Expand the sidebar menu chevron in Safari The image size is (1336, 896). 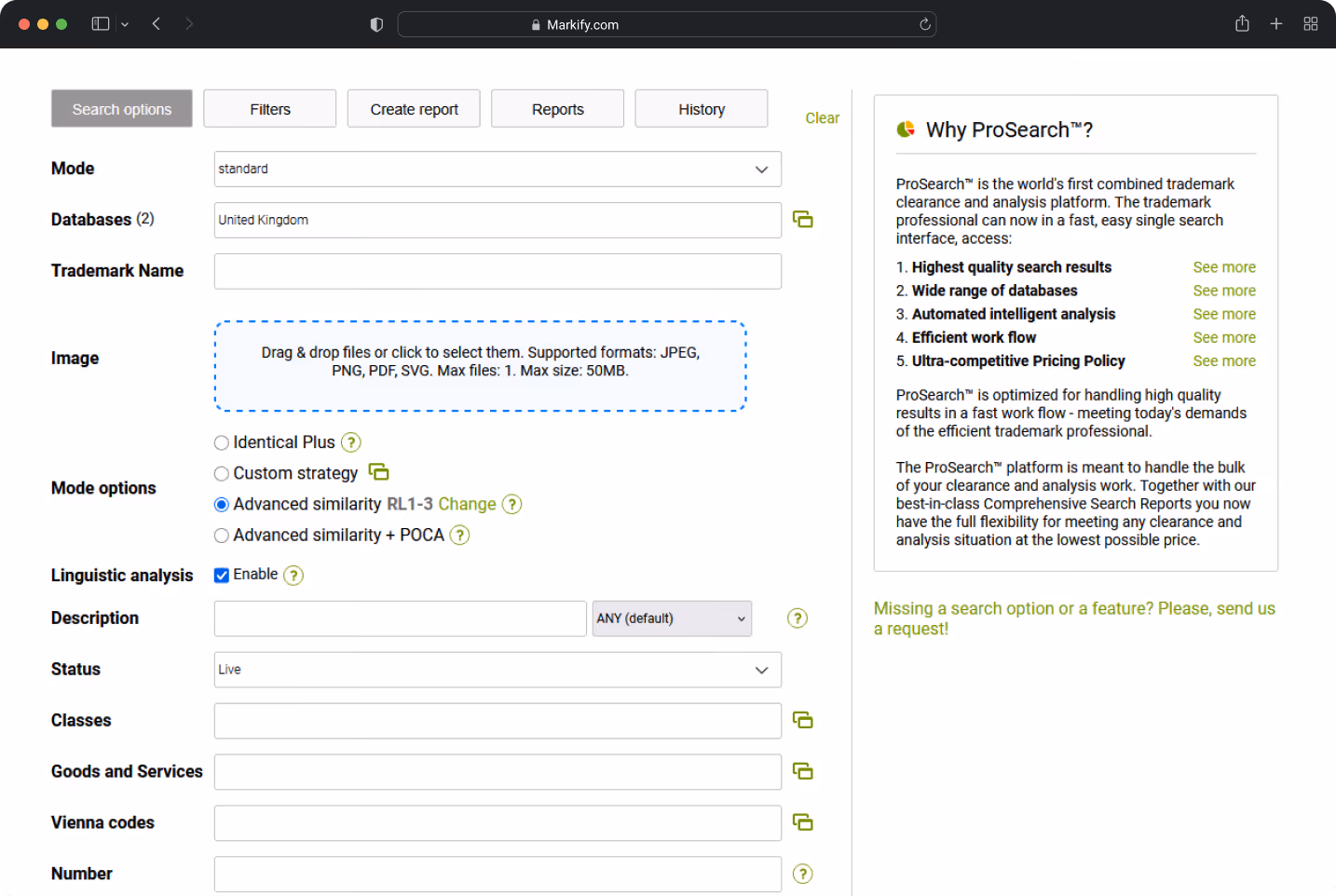[x=125, y=24]
